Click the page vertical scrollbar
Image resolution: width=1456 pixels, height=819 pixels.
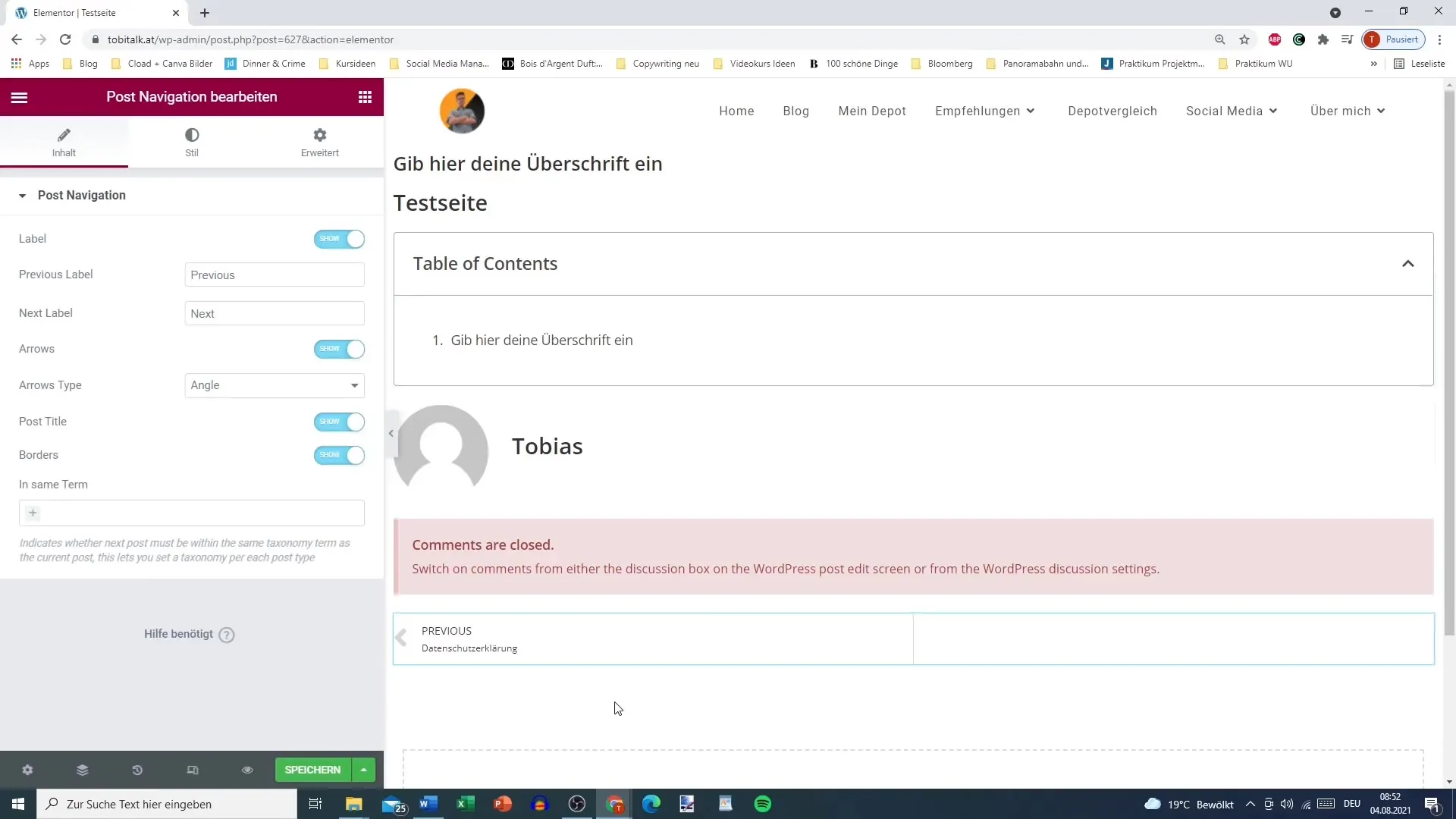coord(1449,364)
